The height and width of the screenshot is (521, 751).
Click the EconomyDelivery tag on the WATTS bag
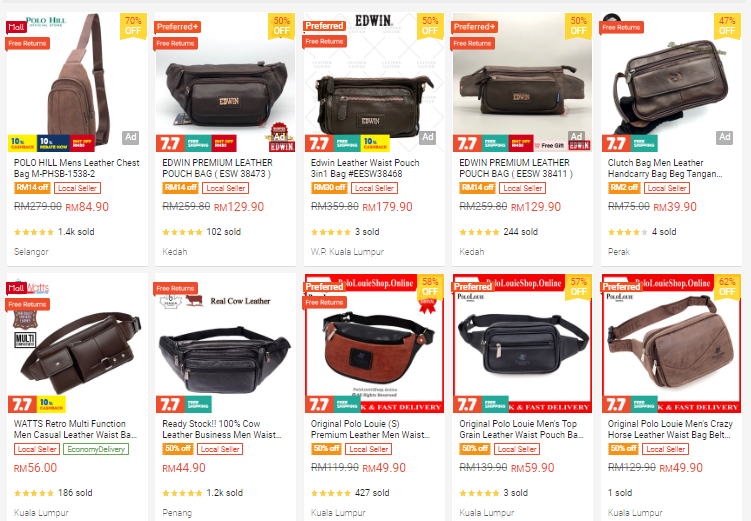click(x=96, y=449)
